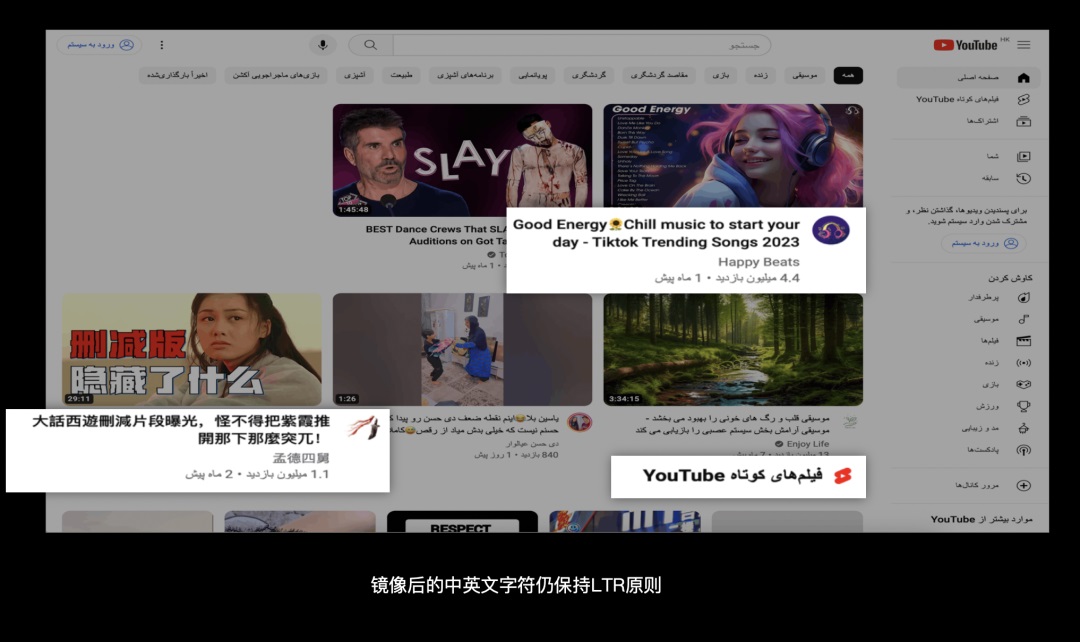Select the Nature filter chip
Screen dimensions: 1080x642
pyautogui.click(x=401, y=75)
